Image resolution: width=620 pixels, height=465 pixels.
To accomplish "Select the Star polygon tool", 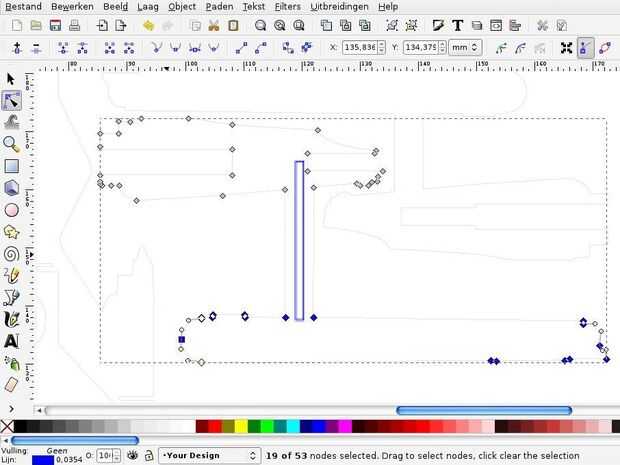I will point(11,232).
